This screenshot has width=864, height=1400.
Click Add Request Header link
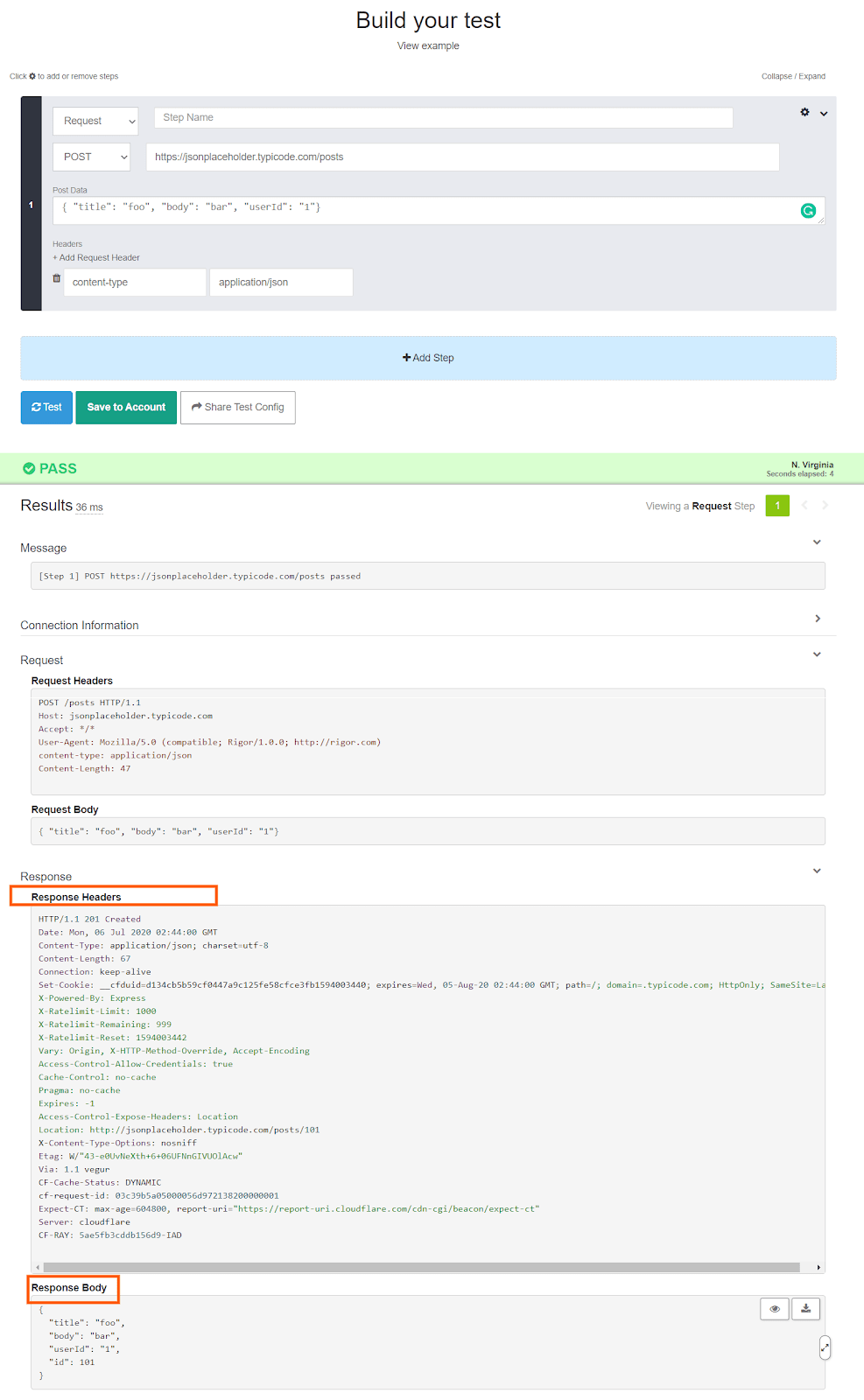pos(96,257)
